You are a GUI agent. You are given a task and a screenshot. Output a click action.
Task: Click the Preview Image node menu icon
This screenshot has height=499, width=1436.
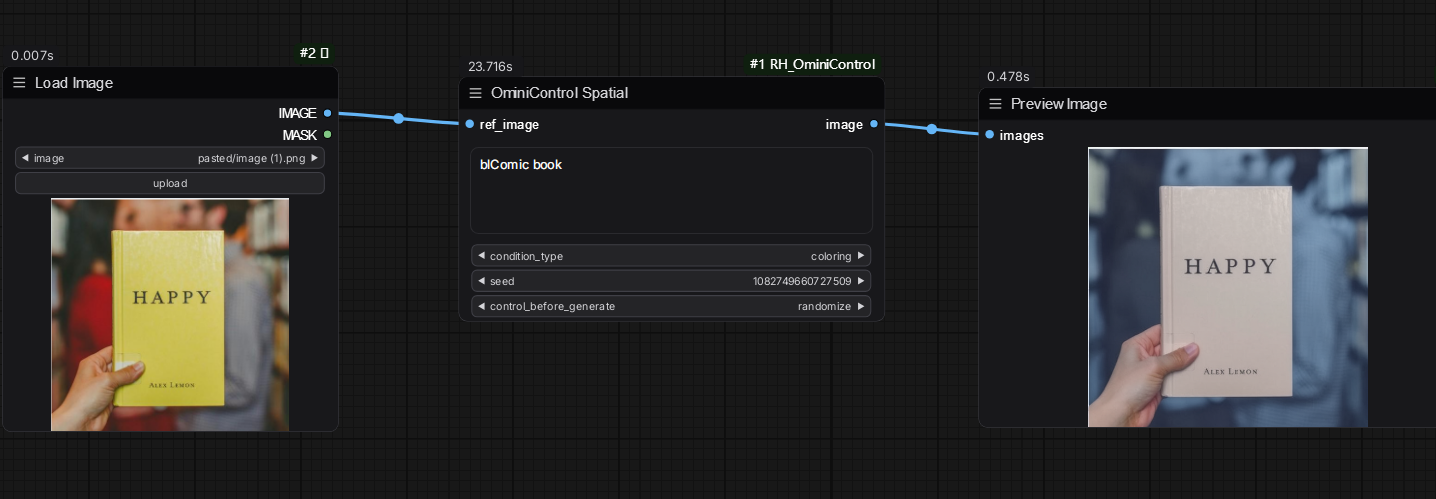pos(995,104)
